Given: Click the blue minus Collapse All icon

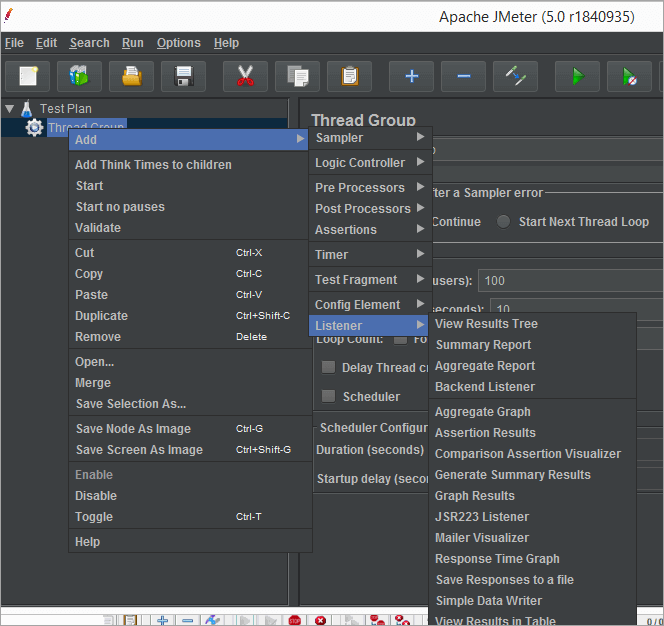Looking at the screenshot, I should coord(463,77).
